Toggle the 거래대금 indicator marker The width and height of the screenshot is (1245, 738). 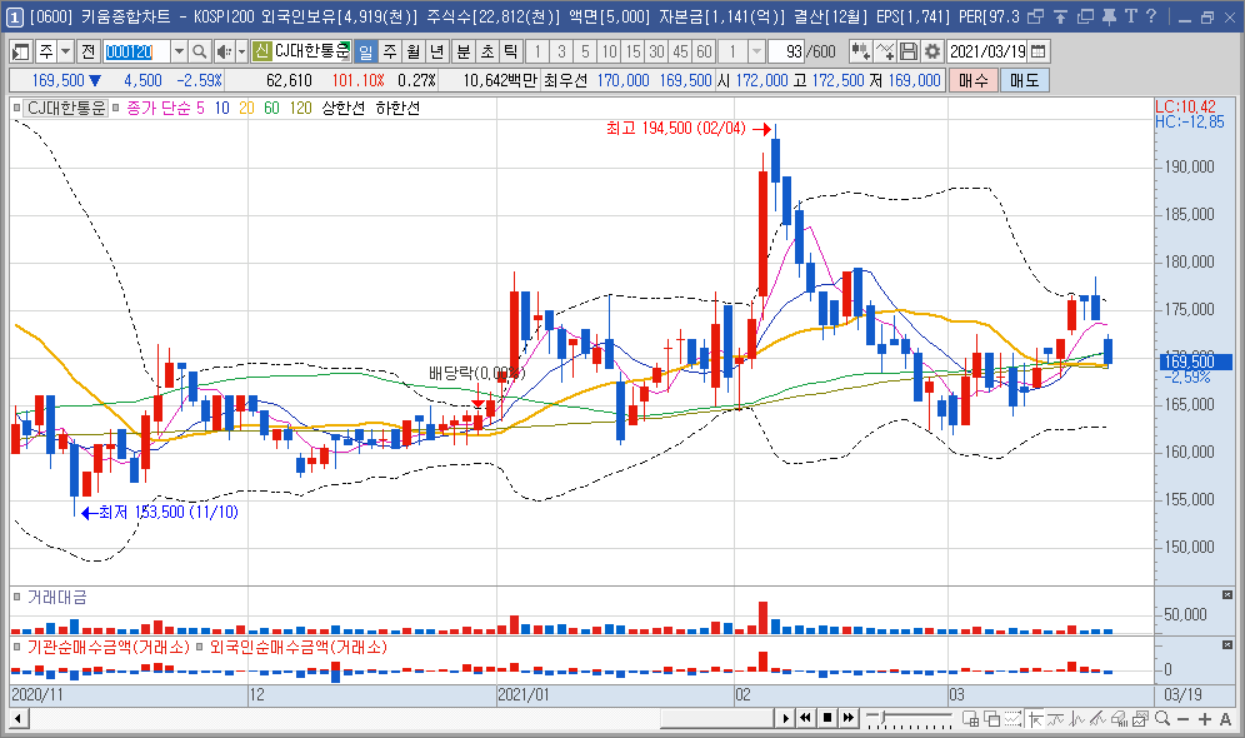click(16, 596)
